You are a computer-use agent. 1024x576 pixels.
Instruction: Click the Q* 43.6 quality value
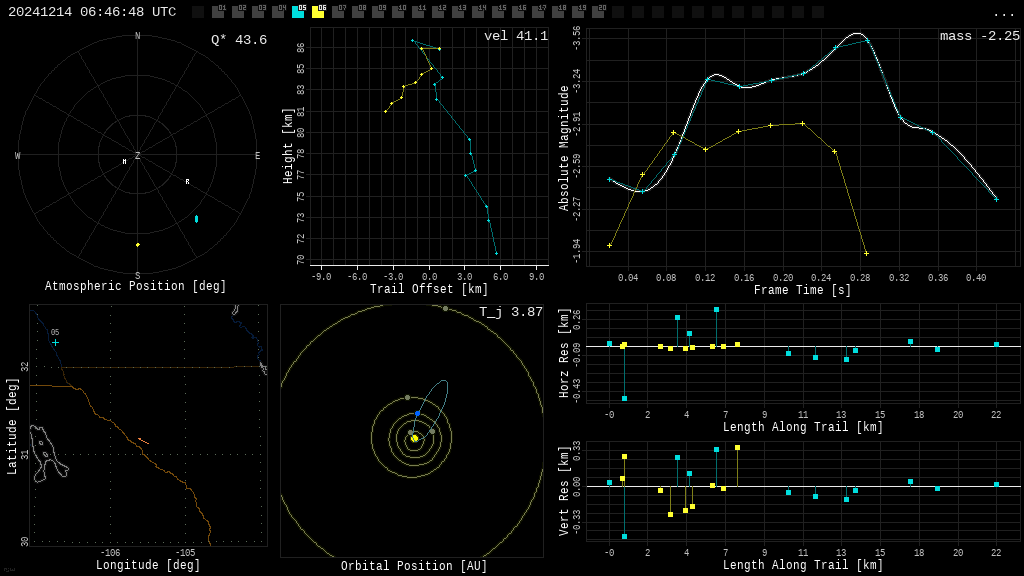point(238,40)
